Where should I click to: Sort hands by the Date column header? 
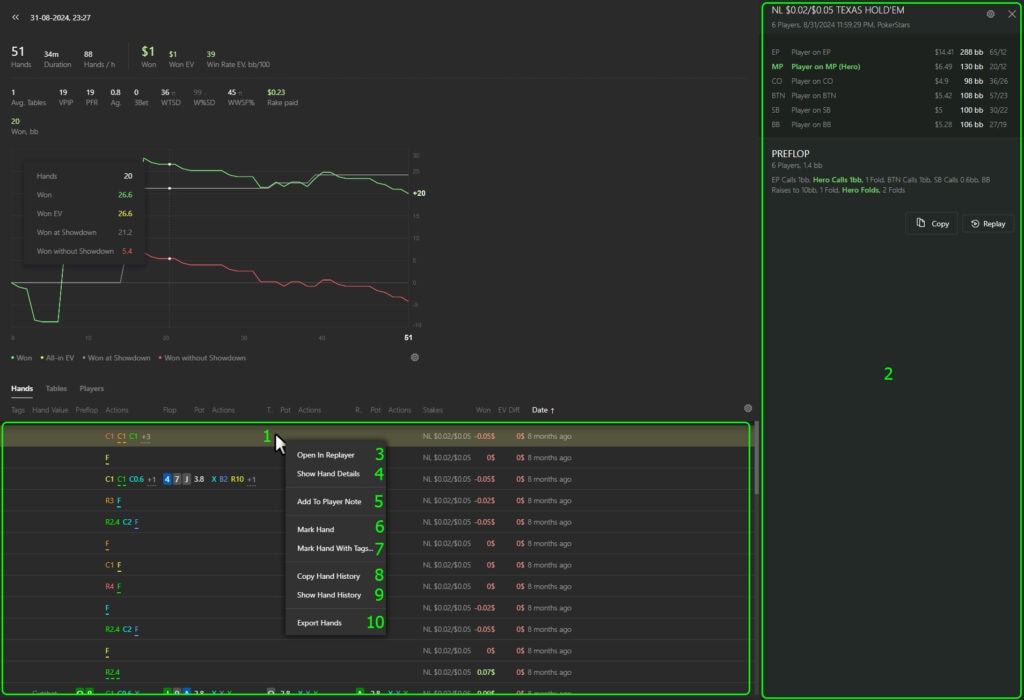[x=543, y=410]
